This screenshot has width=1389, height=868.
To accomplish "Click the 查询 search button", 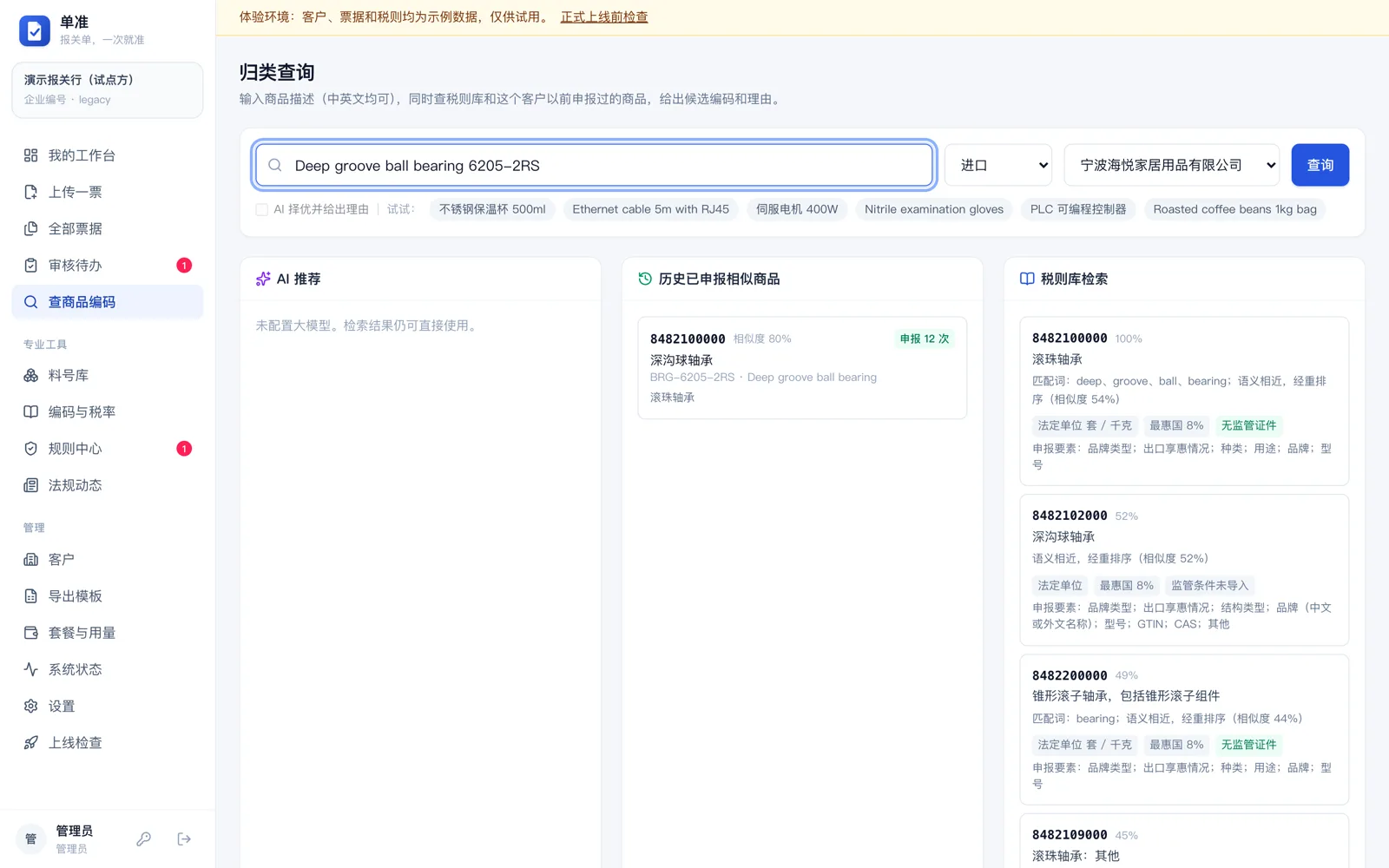I will tap(1320, 165).
